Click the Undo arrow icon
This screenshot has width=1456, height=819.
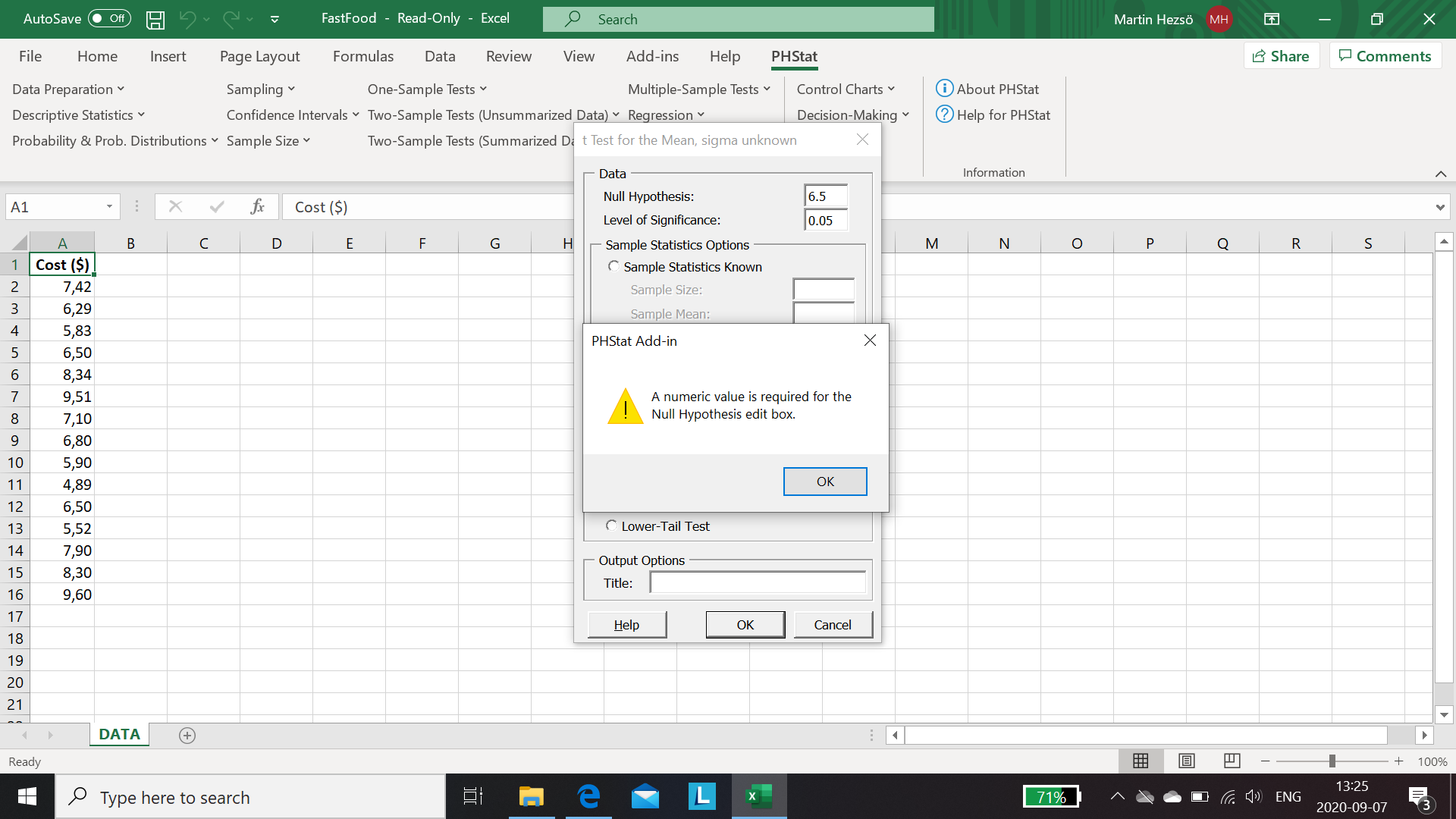pos(187,19)
